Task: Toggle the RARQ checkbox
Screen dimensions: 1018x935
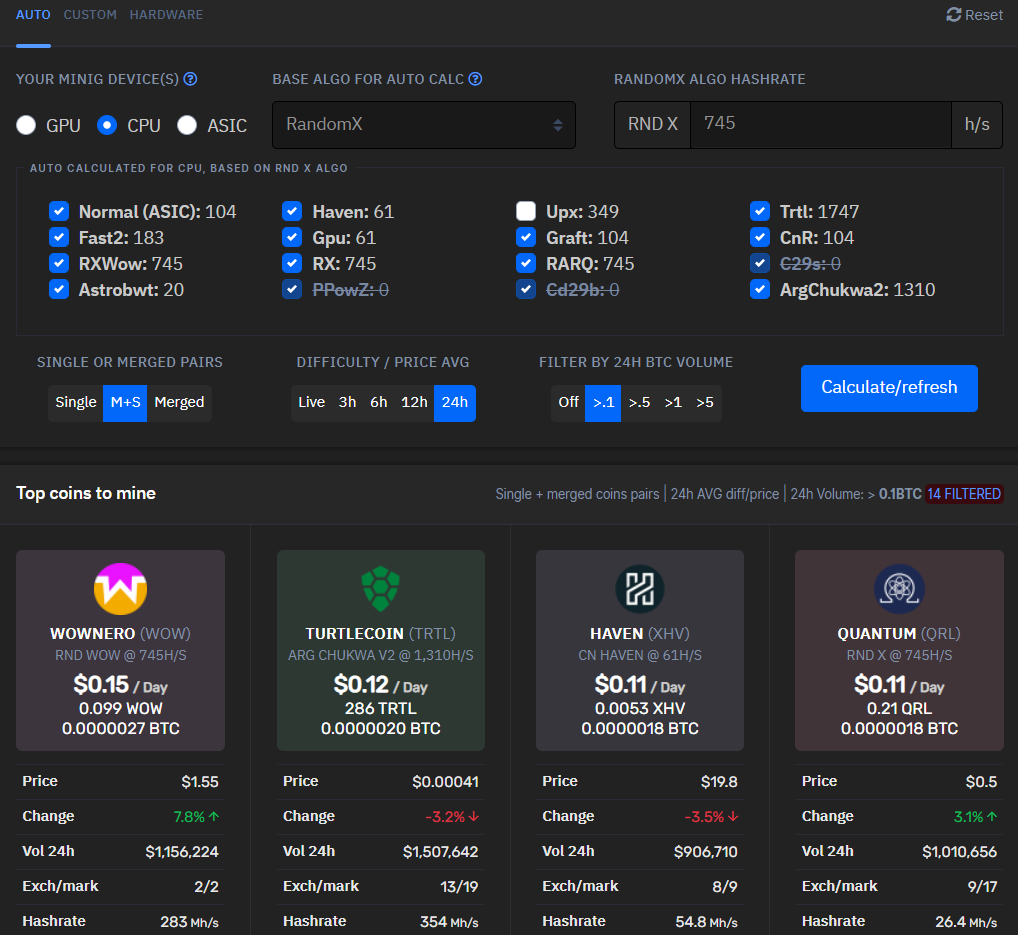Action: point(526,263)
